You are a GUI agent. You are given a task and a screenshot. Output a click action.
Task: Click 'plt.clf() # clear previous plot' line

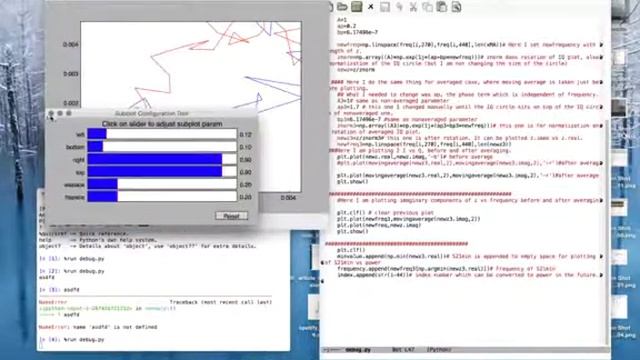(x=385, y=213)
